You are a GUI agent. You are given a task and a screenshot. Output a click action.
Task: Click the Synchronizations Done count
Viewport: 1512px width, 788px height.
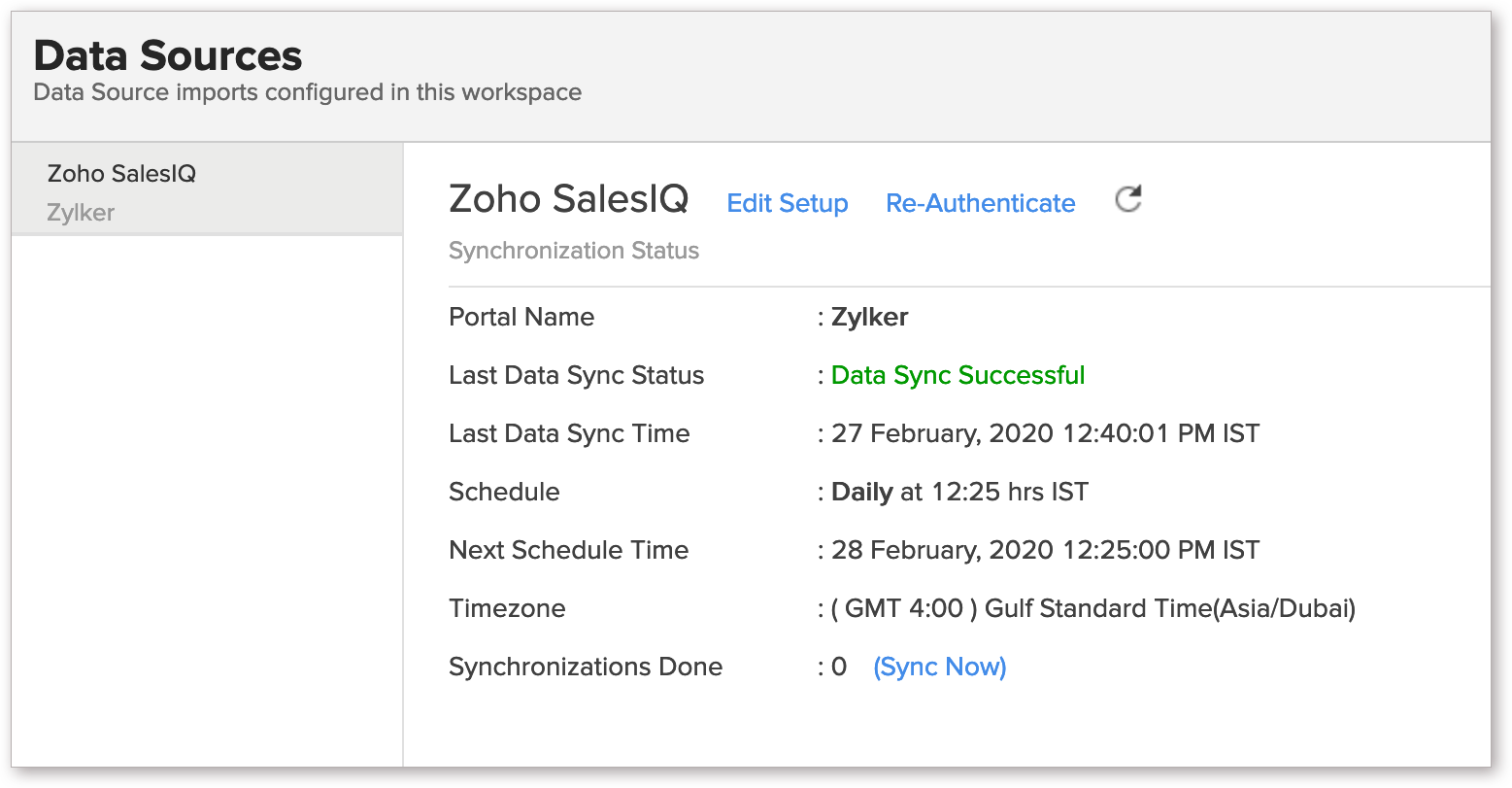tap(839, 667)
